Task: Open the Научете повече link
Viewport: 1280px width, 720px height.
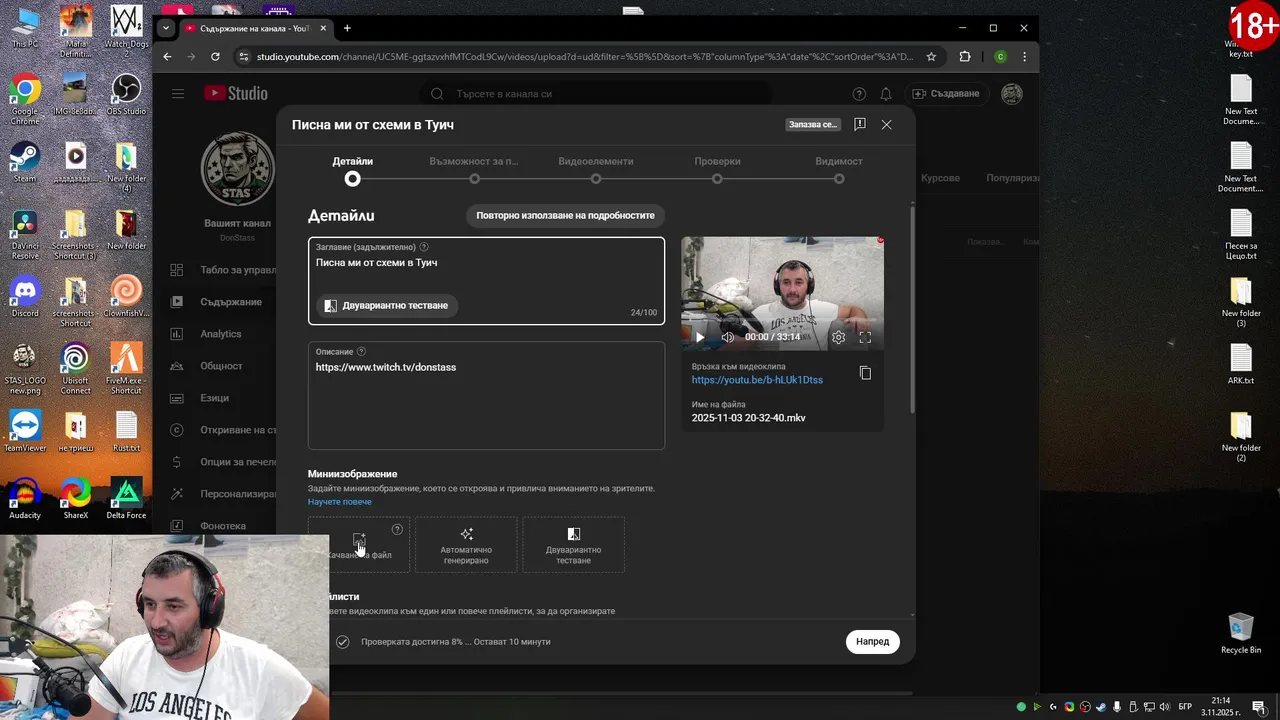Action: 339,502
